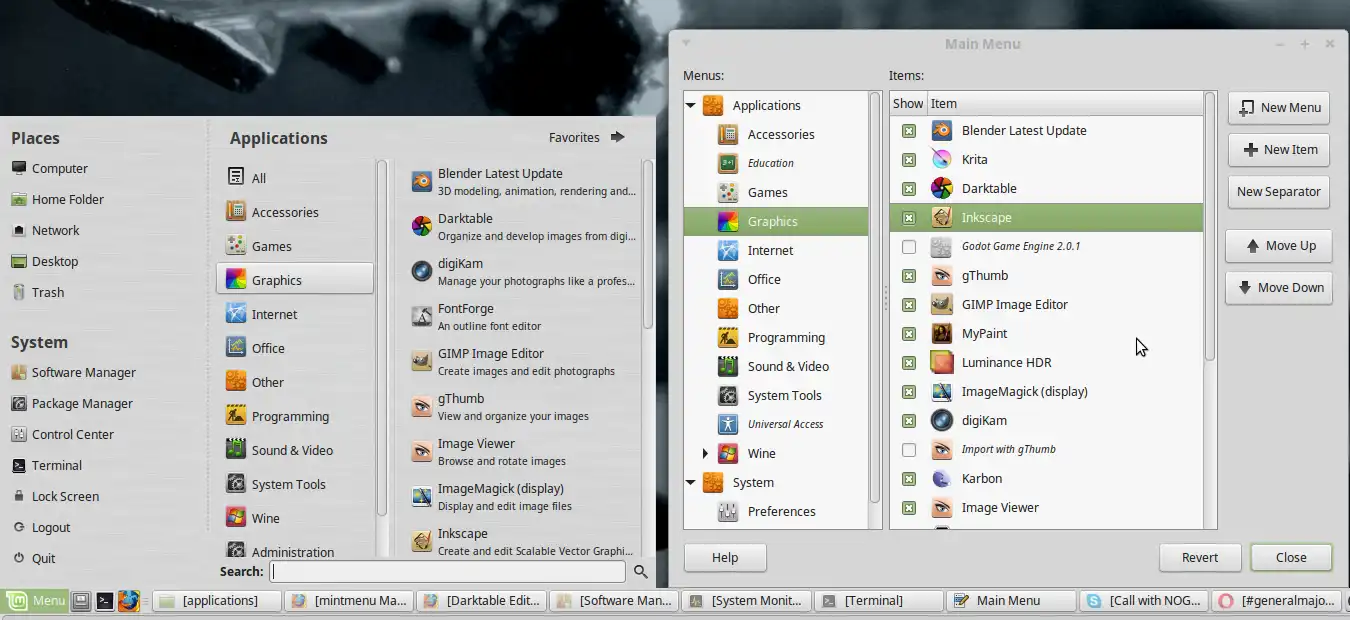Click the terminal launcher icon on the taskbar
The width and height of the screenshot is (1350, 620).
pyautogui.click(x=104, y=601)
